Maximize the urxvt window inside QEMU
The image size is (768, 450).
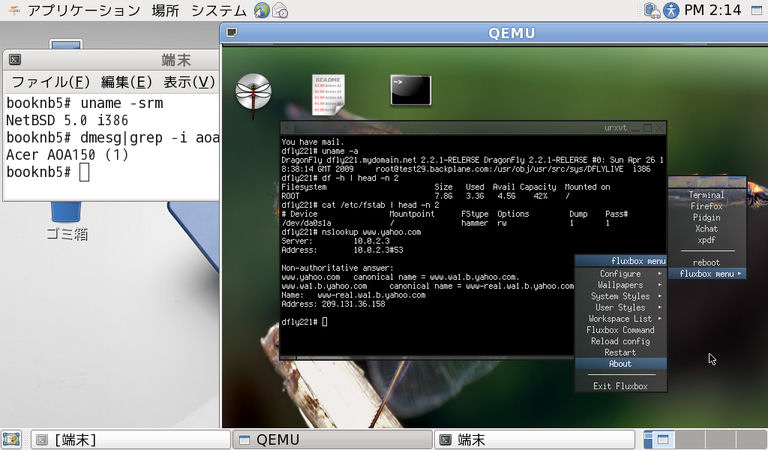pyautogui.click(x=648, y=128)
